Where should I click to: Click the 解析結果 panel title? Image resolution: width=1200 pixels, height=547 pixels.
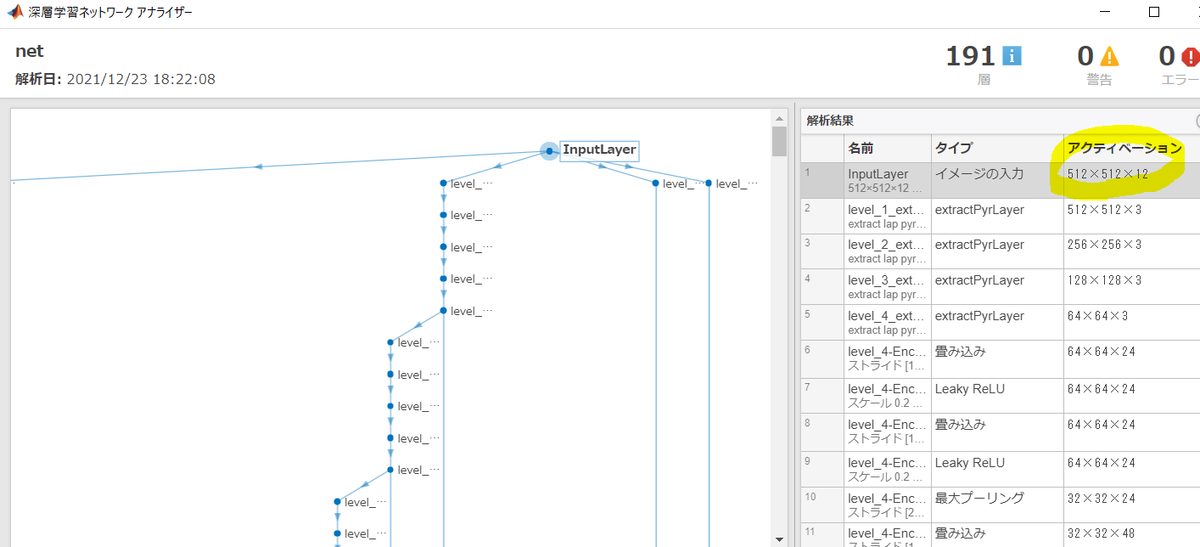830,120
